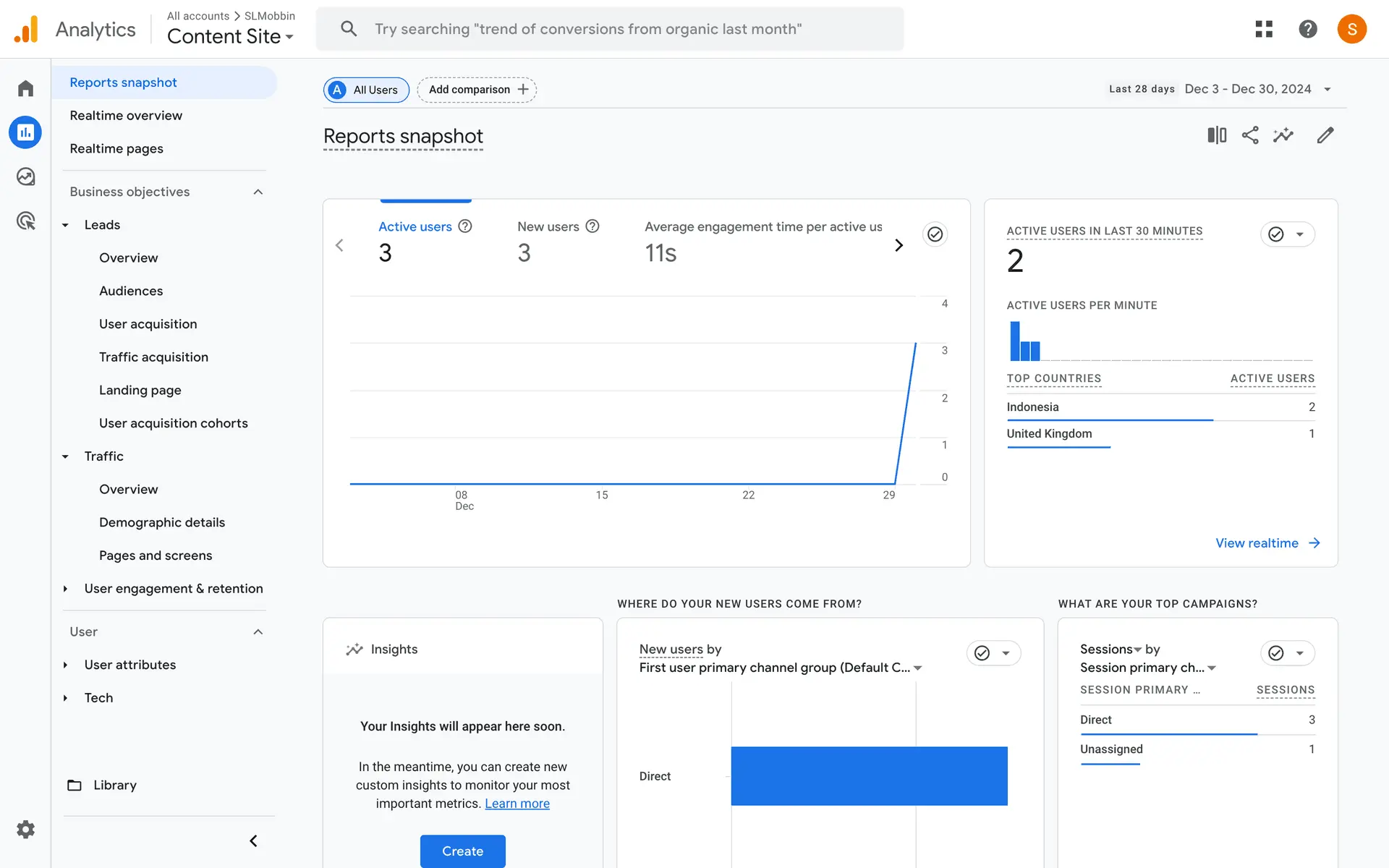Open the Advertising icon in sidebar
1389x868 pixels.
coord(25,221)
